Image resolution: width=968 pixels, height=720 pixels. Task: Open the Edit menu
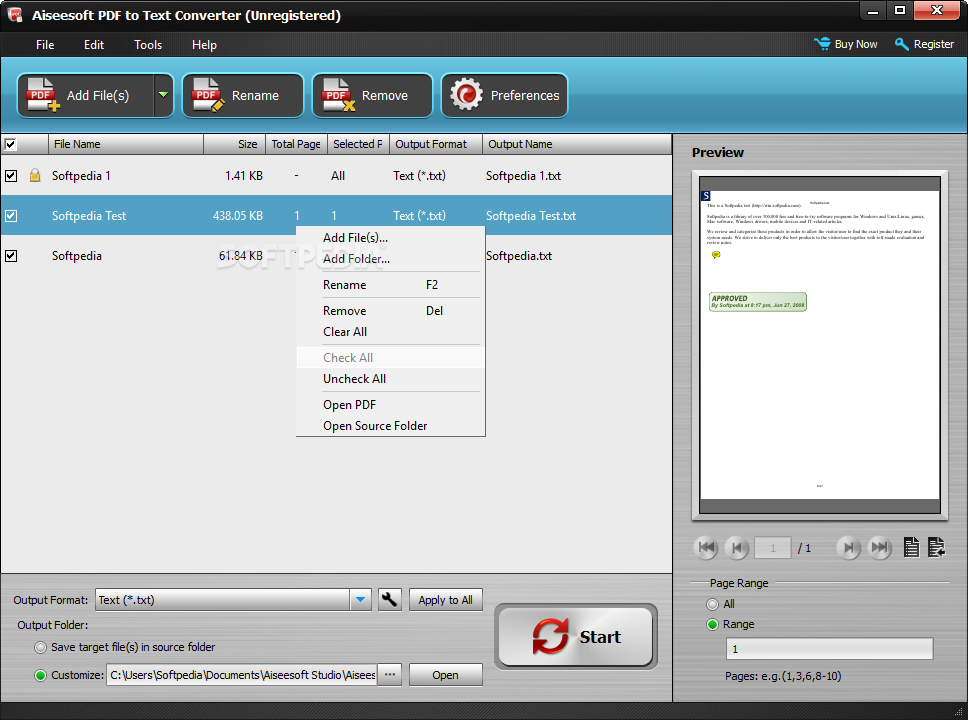[x=94, y=44]
